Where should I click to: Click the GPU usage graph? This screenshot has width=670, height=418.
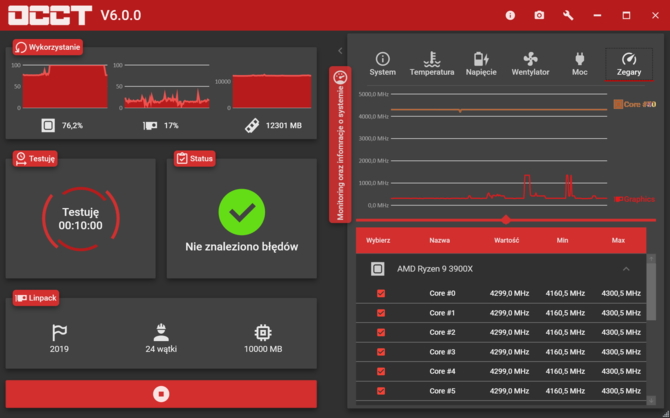[x=167, y=86]
